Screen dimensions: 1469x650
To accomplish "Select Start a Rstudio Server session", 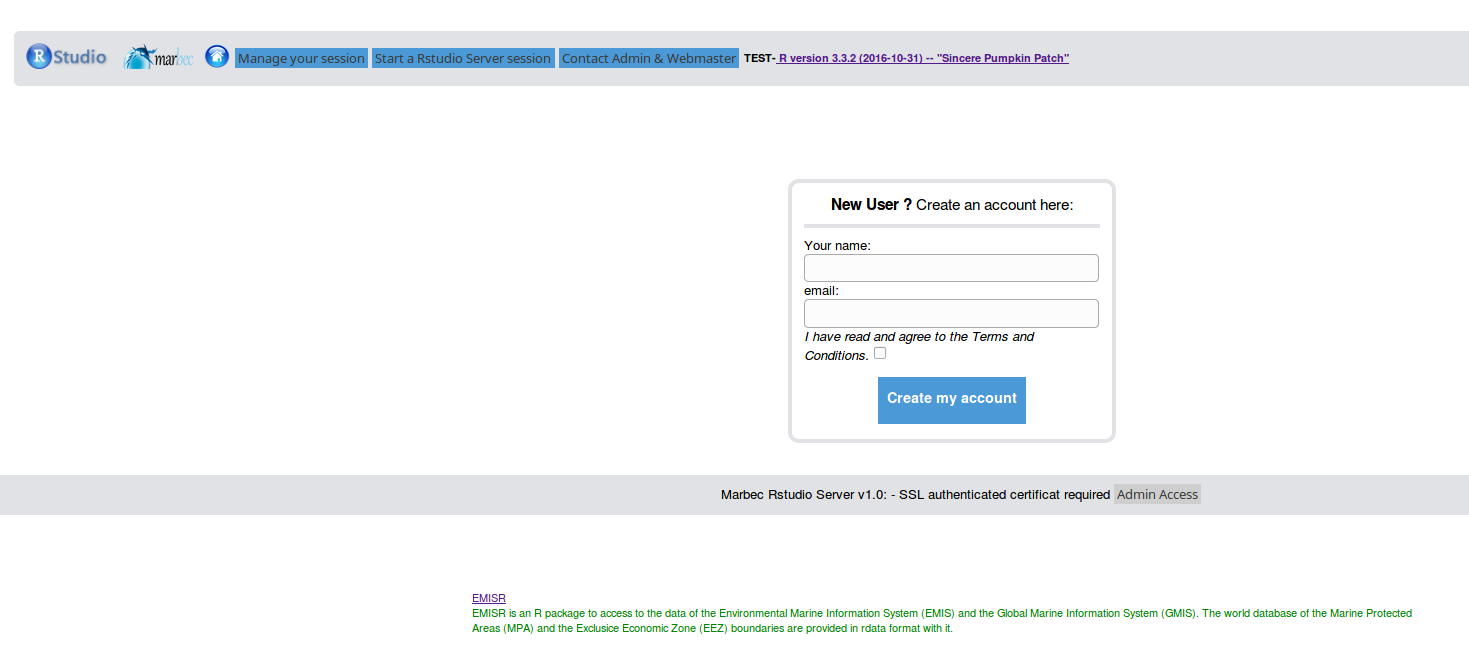I will click(462, 58).
